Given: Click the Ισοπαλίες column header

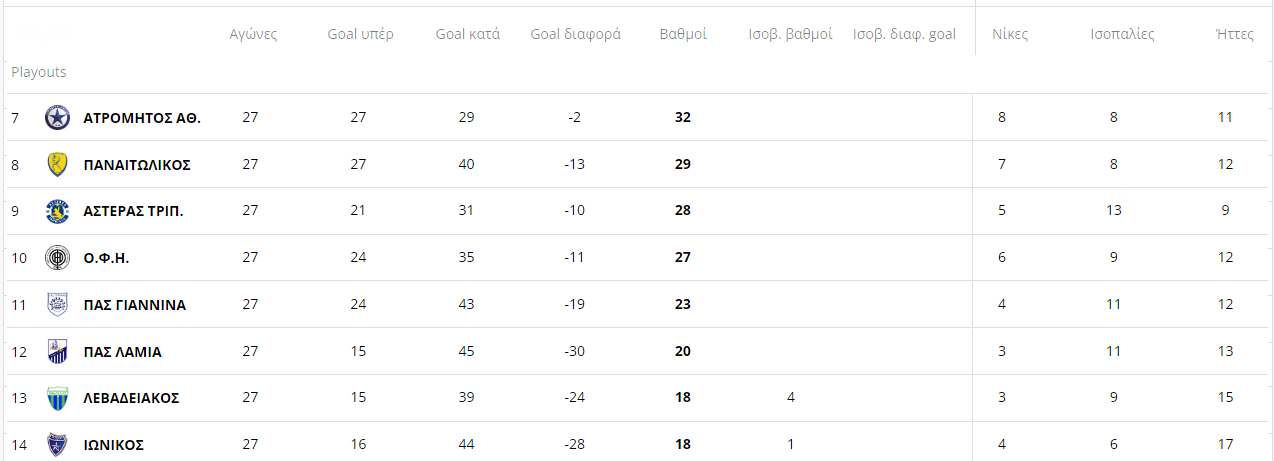Looking at the screenshot, I should pyautogui.click(x=1122, y=34).
